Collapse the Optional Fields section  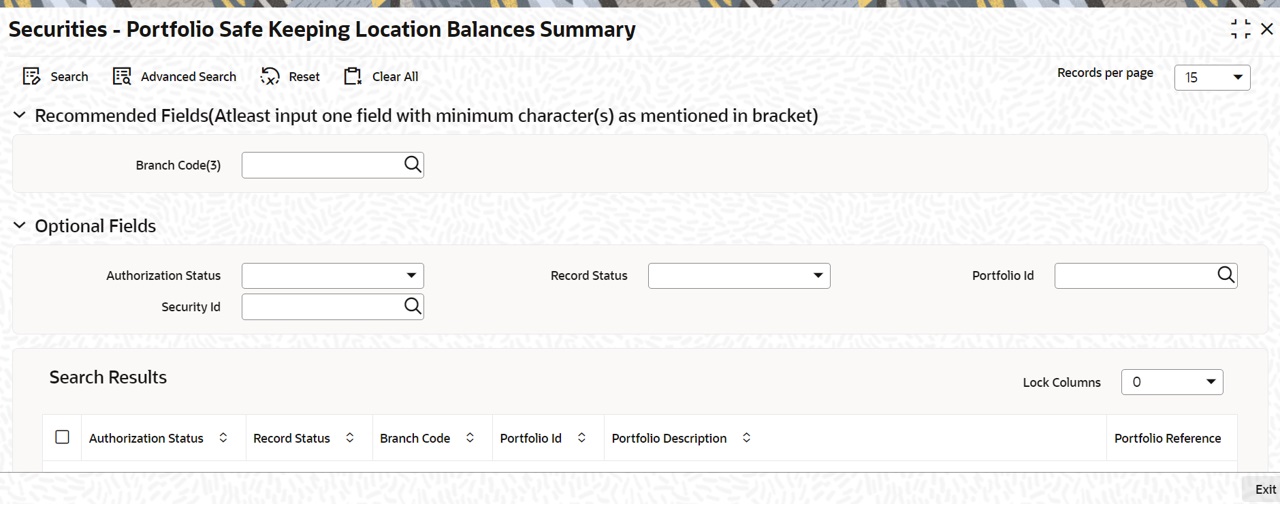(19, 226)
